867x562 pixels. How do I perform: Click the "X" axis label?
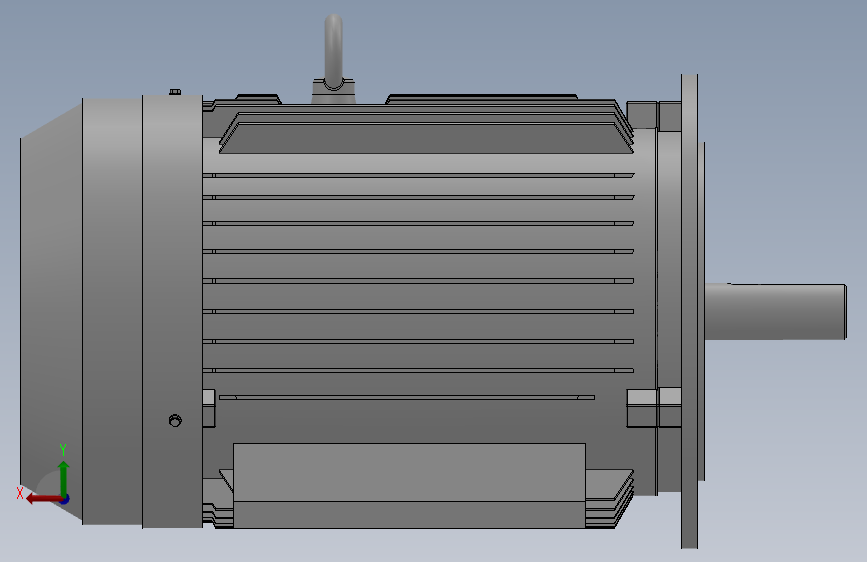(20, 493)
